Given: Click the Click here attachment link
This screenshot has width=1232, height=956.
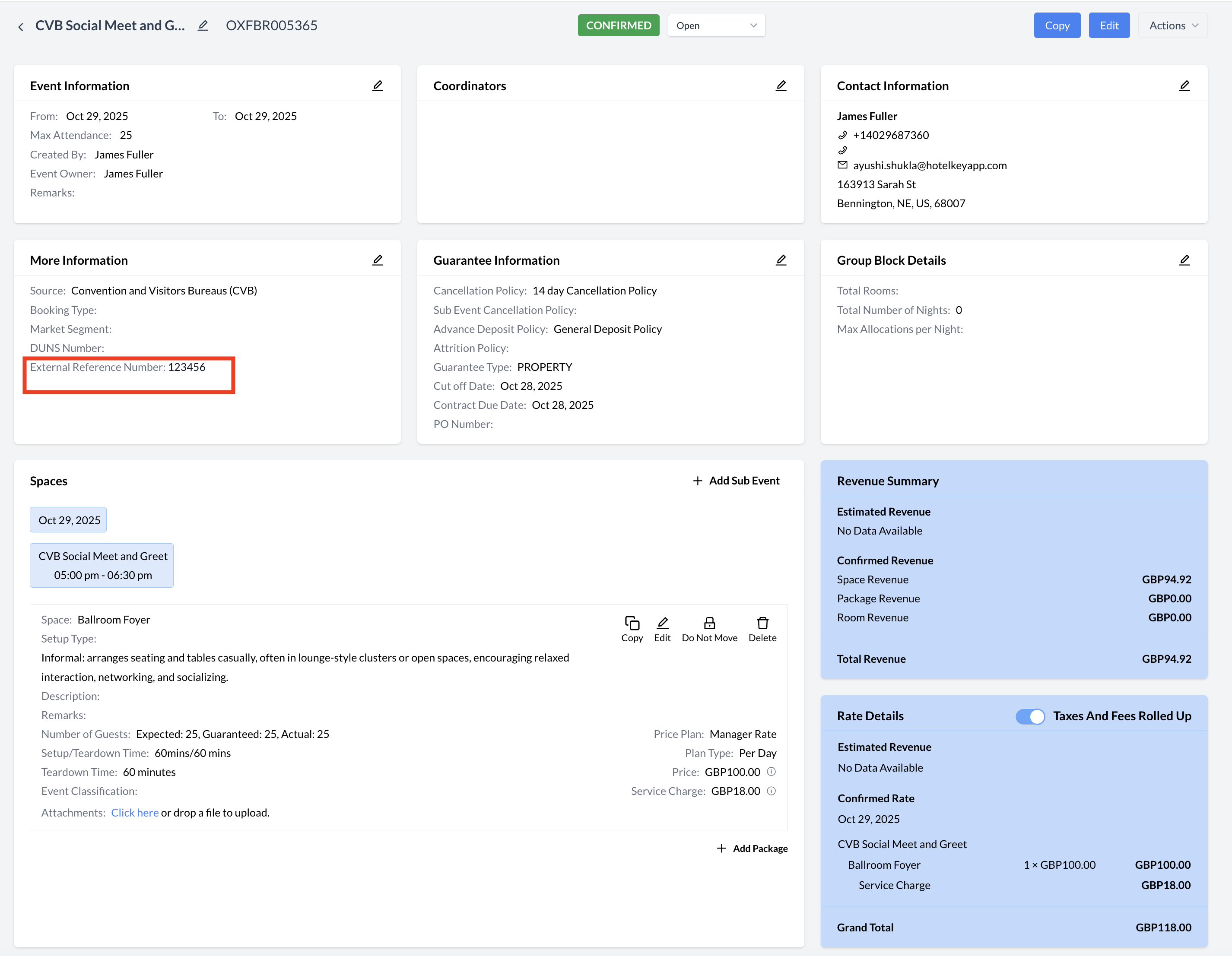Looking at the screenshot, I should 134,813.
